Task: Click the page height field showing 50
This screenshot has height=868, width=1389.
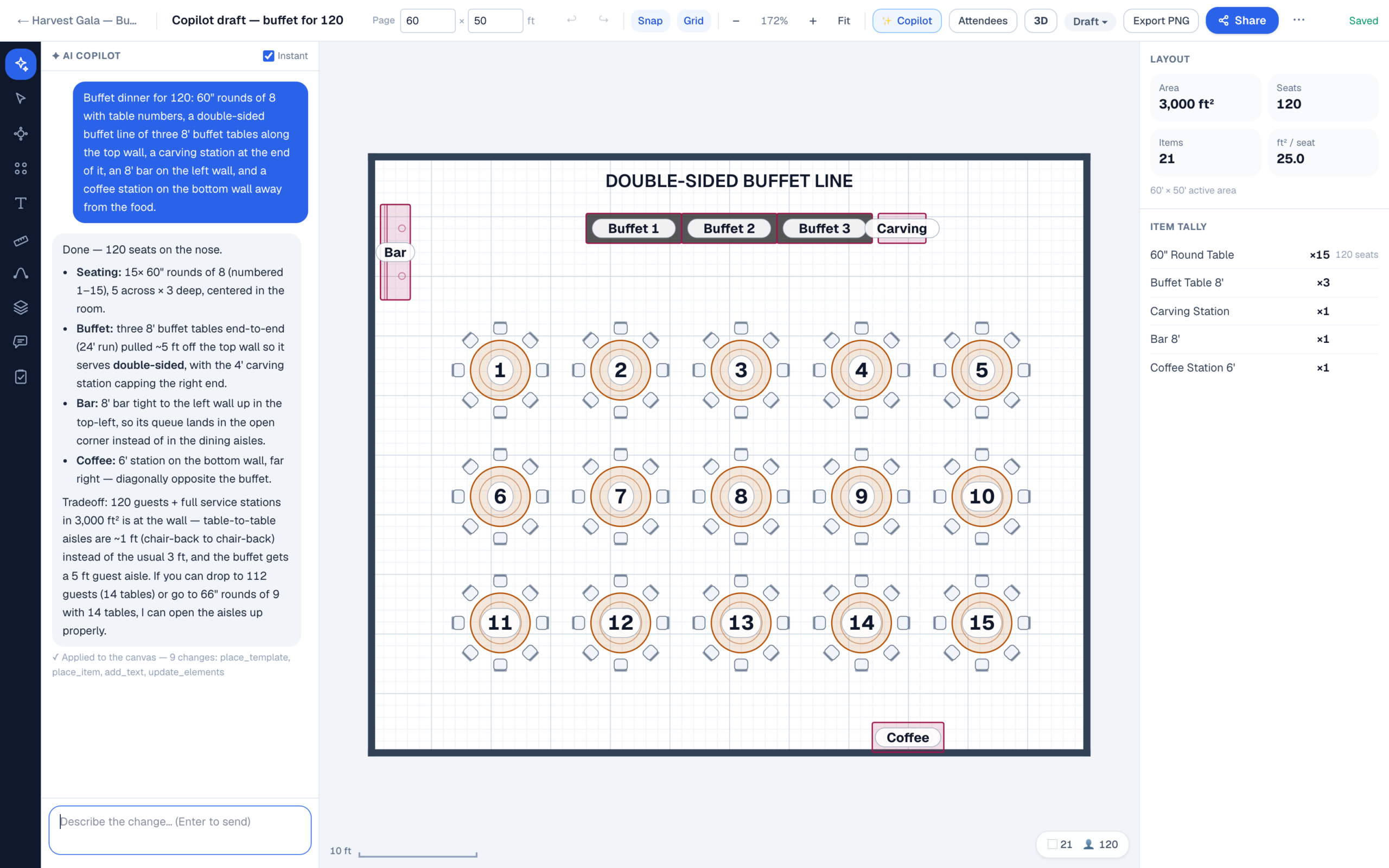Action: click(495, 21)
